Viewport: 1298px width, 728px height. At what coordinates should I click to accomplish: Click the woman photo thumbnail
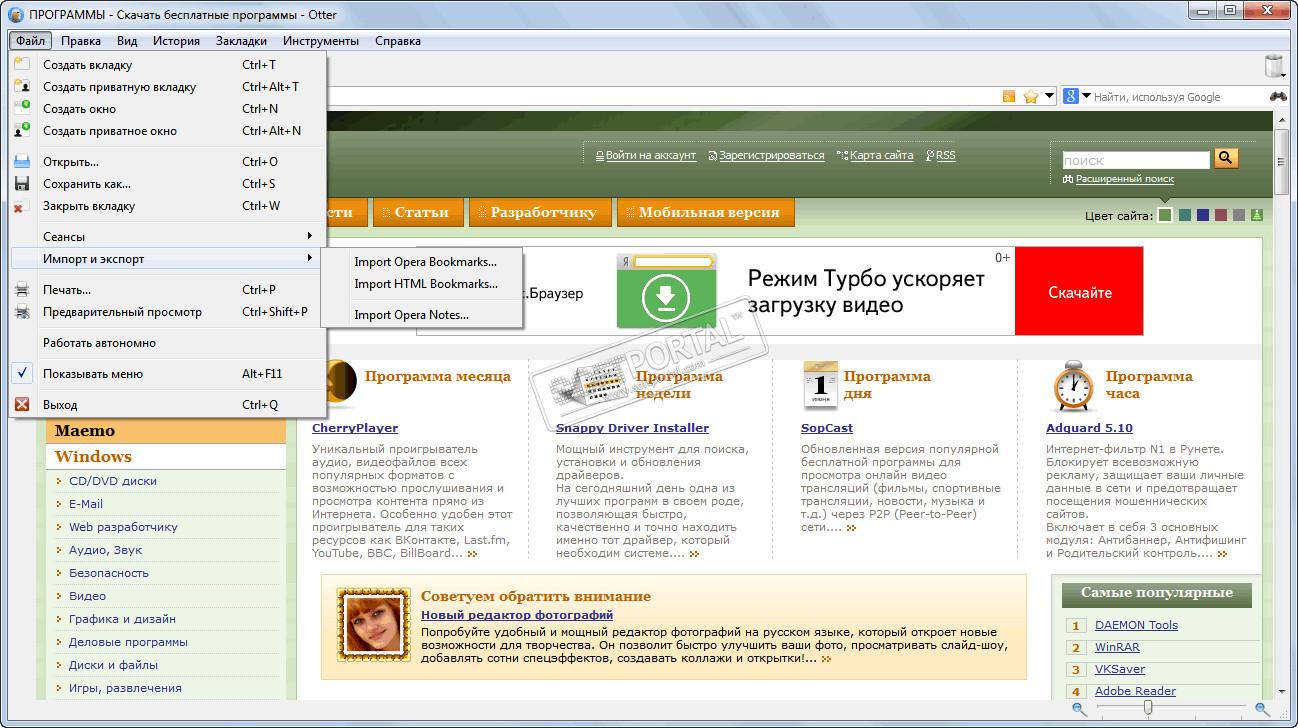[x=374, y=627]
